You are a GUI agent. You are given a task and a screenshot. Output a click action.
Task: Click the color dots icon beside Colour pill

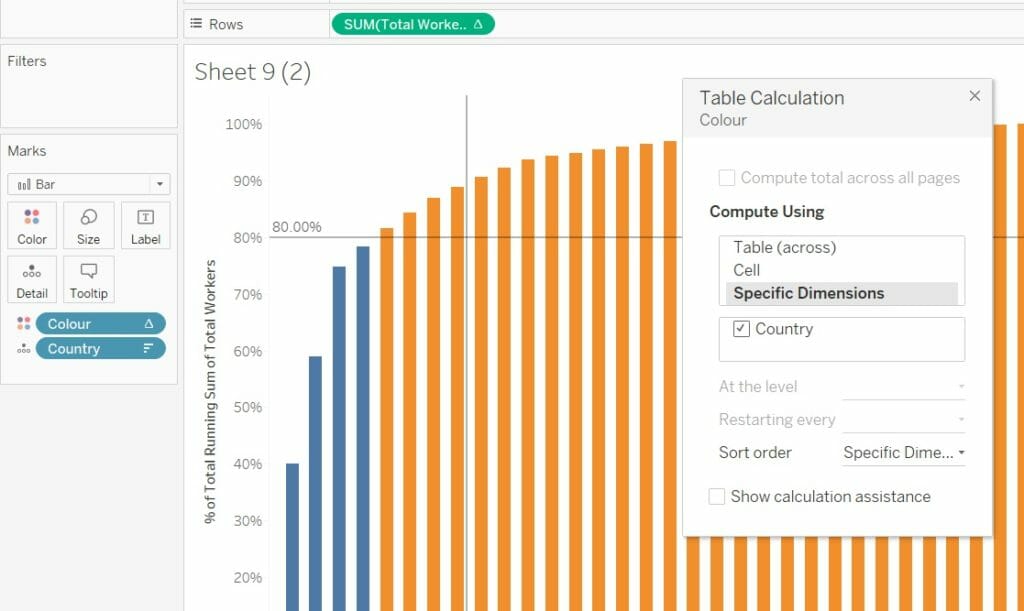pyautogui.click(x=24, y=324)
